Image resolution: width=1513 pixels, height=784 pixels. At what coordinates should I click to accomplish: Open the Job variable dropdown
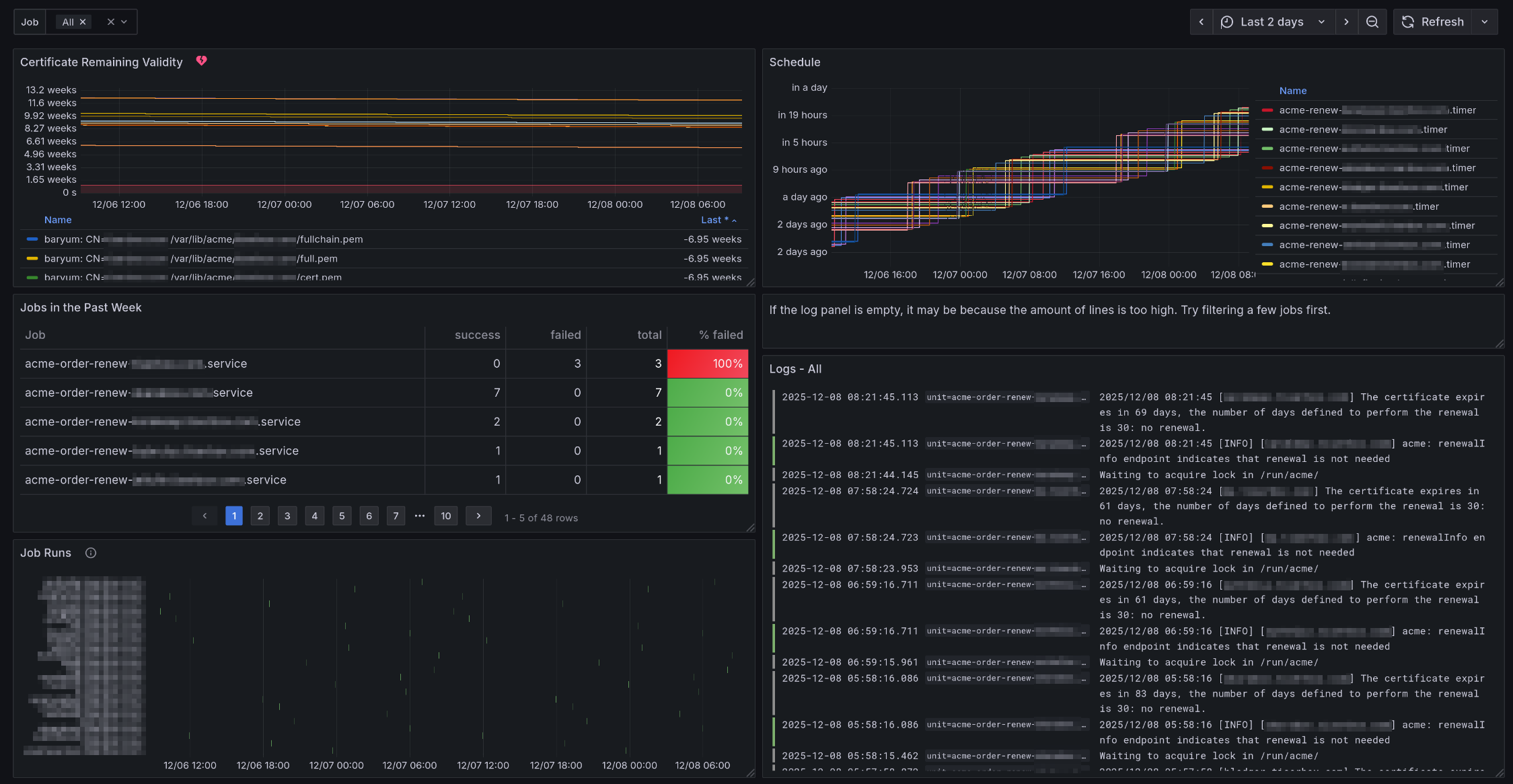(124, 22)
